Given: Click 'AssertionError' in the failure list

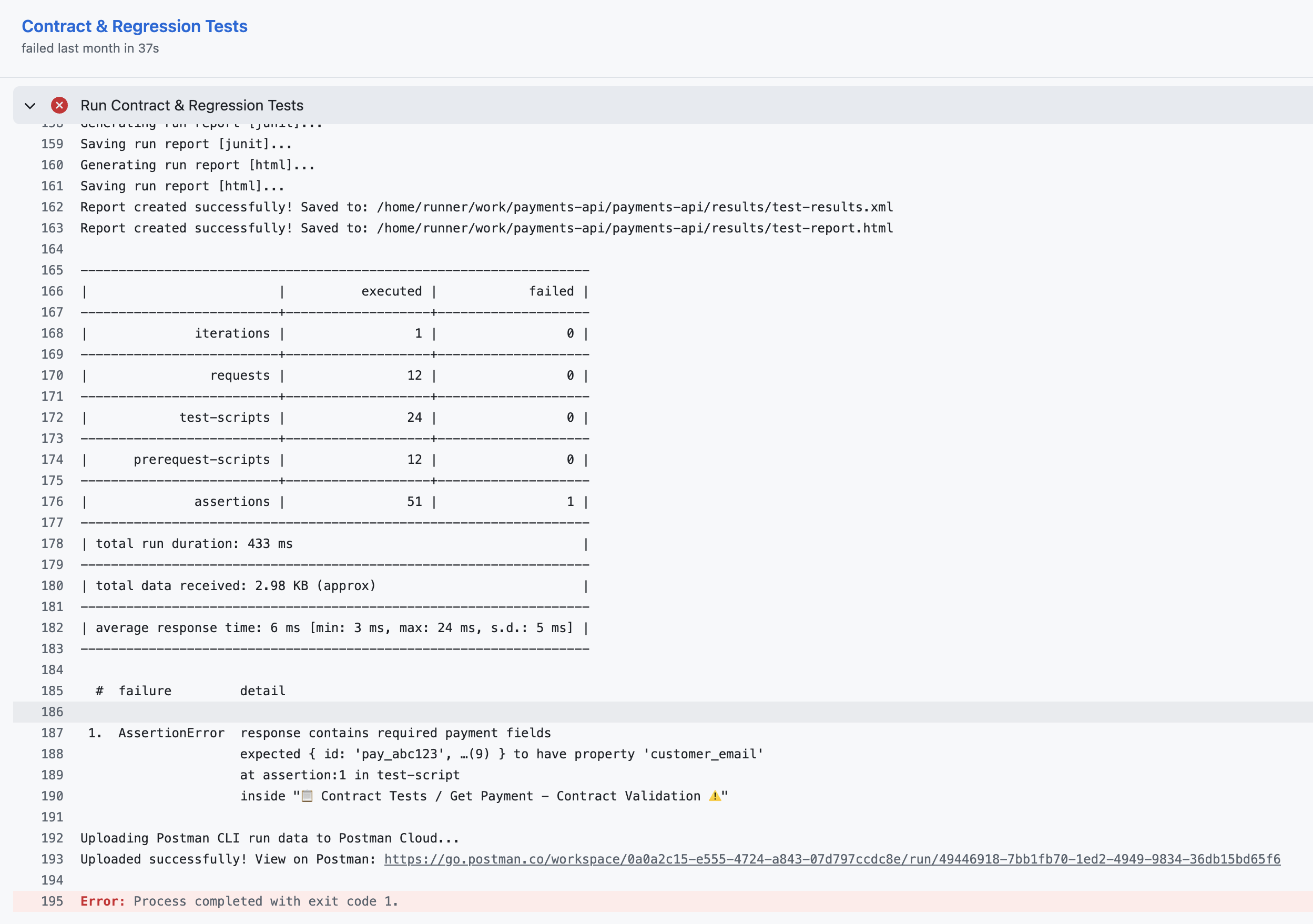Looking at the screenshot, I should pos(171,733).
